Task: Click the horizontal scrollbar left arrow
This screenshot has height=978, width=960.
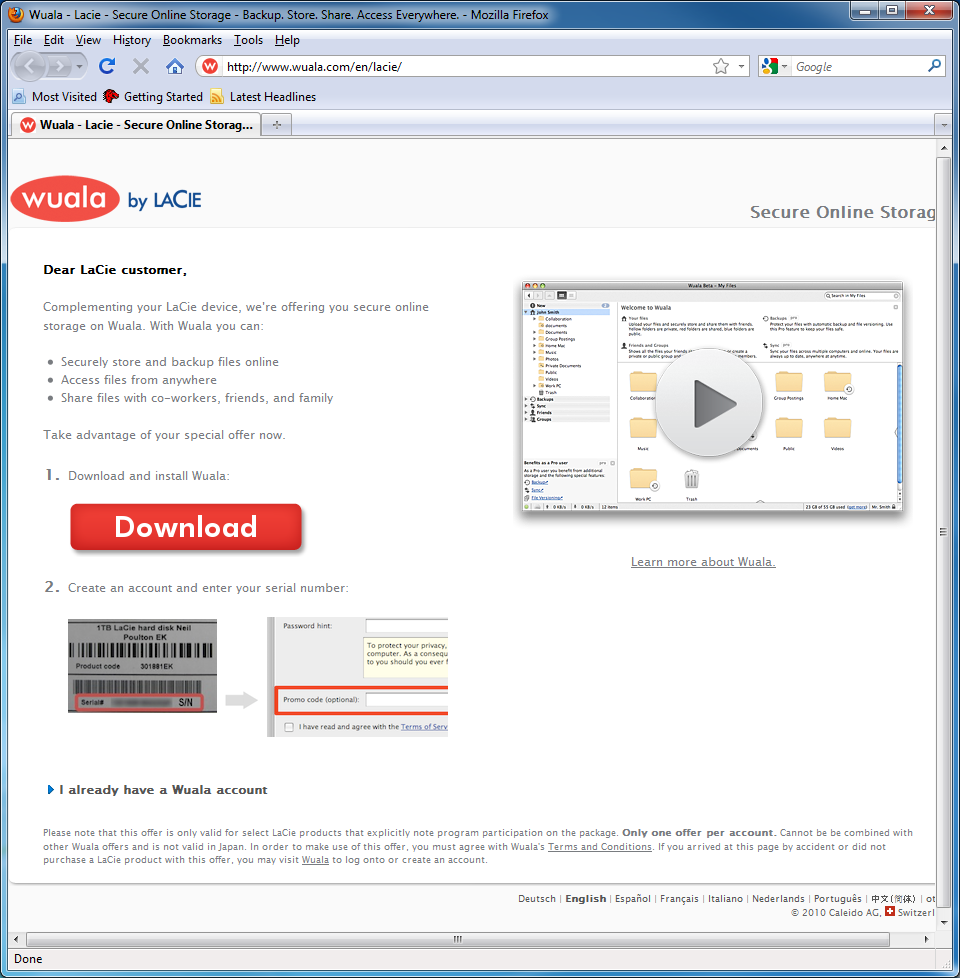Action: click(x=16, y=939)
